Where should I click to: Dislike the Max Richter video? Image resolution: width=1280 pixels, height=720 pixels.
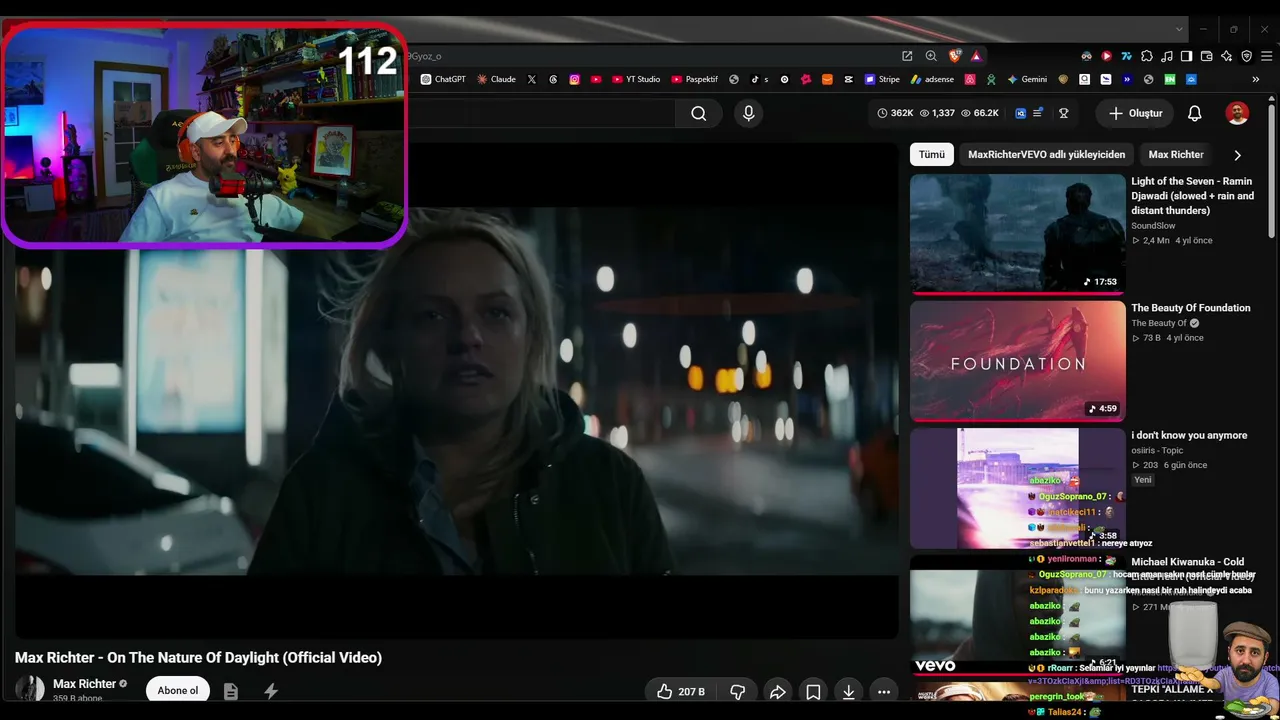pyautogui.click(x=738, y=691)
